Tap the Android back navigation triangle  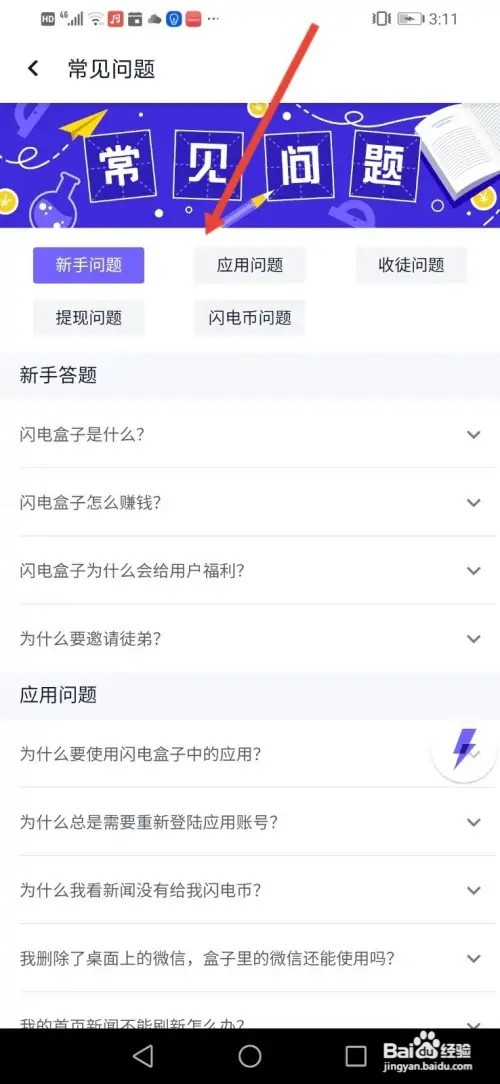pyautogui.click(x=142, y=1055)
